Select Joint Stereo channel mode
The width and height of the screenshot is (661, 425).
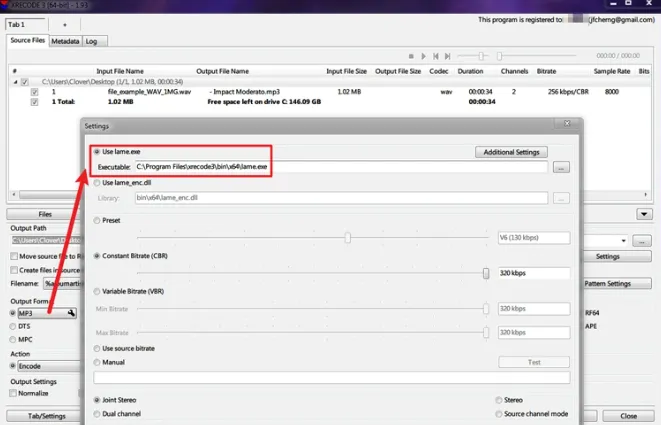97,400
